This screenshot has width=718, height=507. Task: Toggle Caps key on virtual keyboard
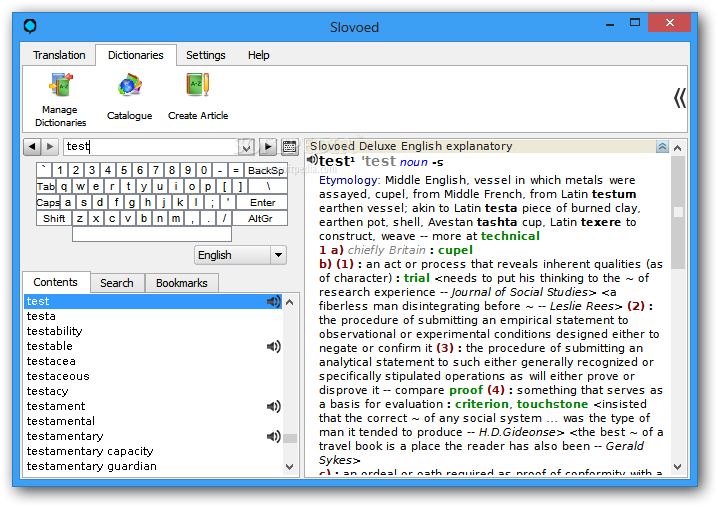click(48, 202)
